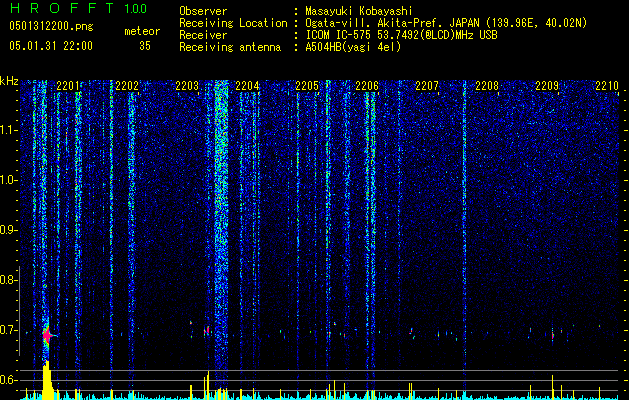Click the wide green noise band before 2204

pyautogui.click(x=221, y=225)
